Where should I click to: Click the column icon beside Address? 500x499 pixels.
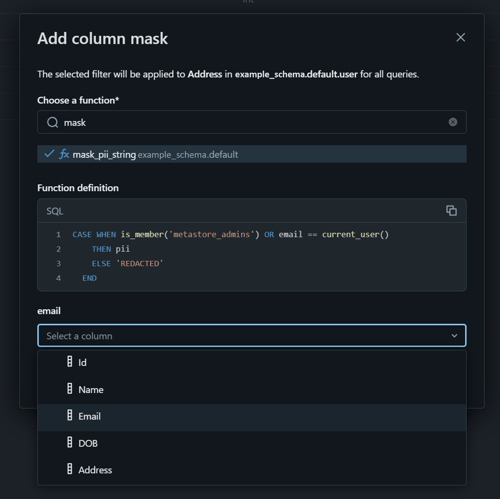coord(70,469)
